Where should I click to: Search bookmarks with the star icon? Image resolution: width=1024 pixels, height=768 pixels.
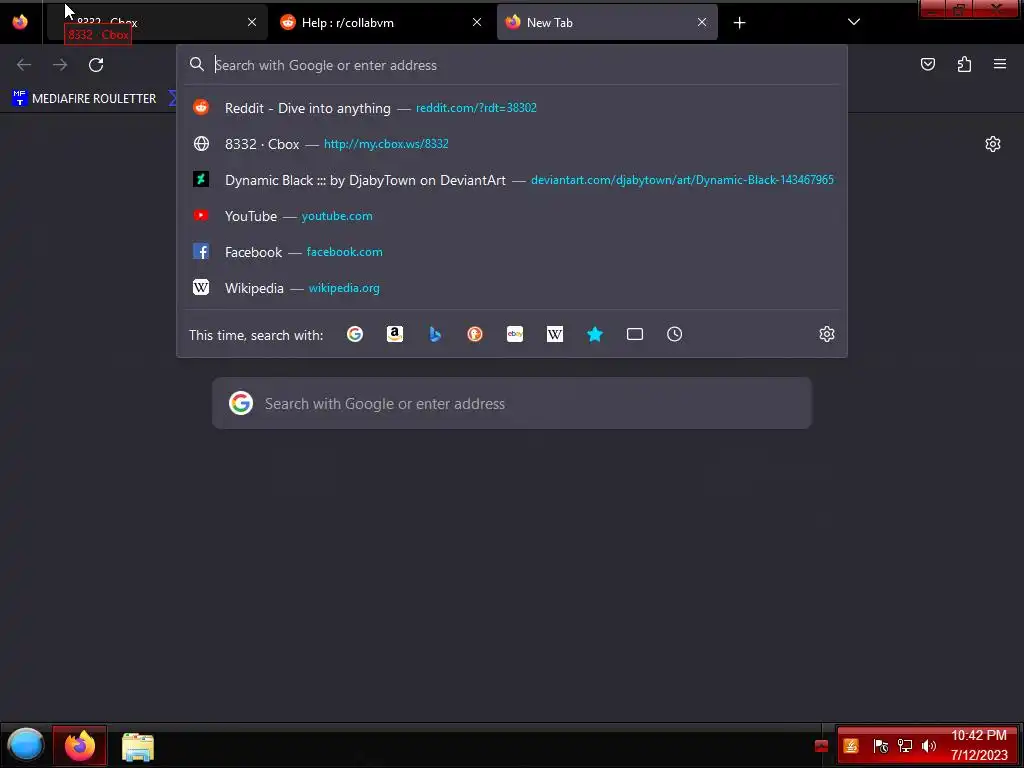[x=595, y=334]
